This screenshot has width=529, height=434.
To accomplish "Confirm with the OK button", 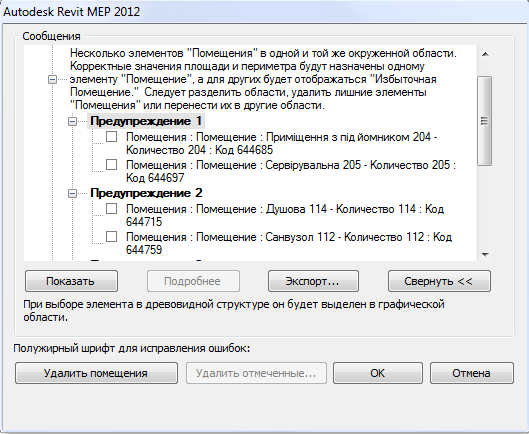I will coord(378,373).
